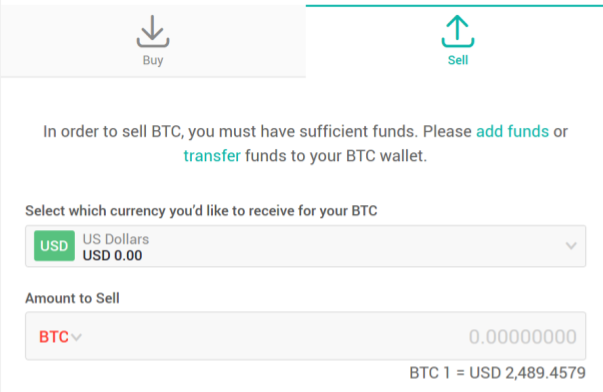Click the USD 0.00 balance text
The width and height of the screenshot is (603, 392).
pyautogui.click(x=112, y=255)
